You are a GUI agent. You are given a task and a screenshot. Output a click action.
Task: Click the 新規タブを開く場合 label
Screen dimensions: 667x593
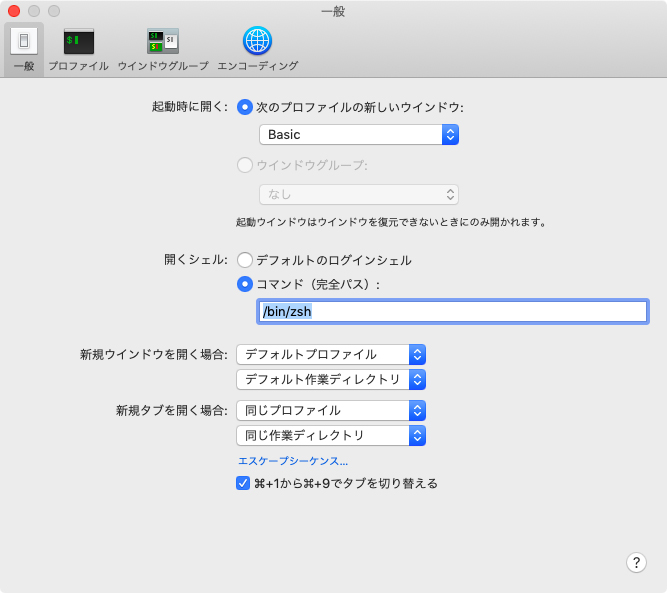point(172,411)
